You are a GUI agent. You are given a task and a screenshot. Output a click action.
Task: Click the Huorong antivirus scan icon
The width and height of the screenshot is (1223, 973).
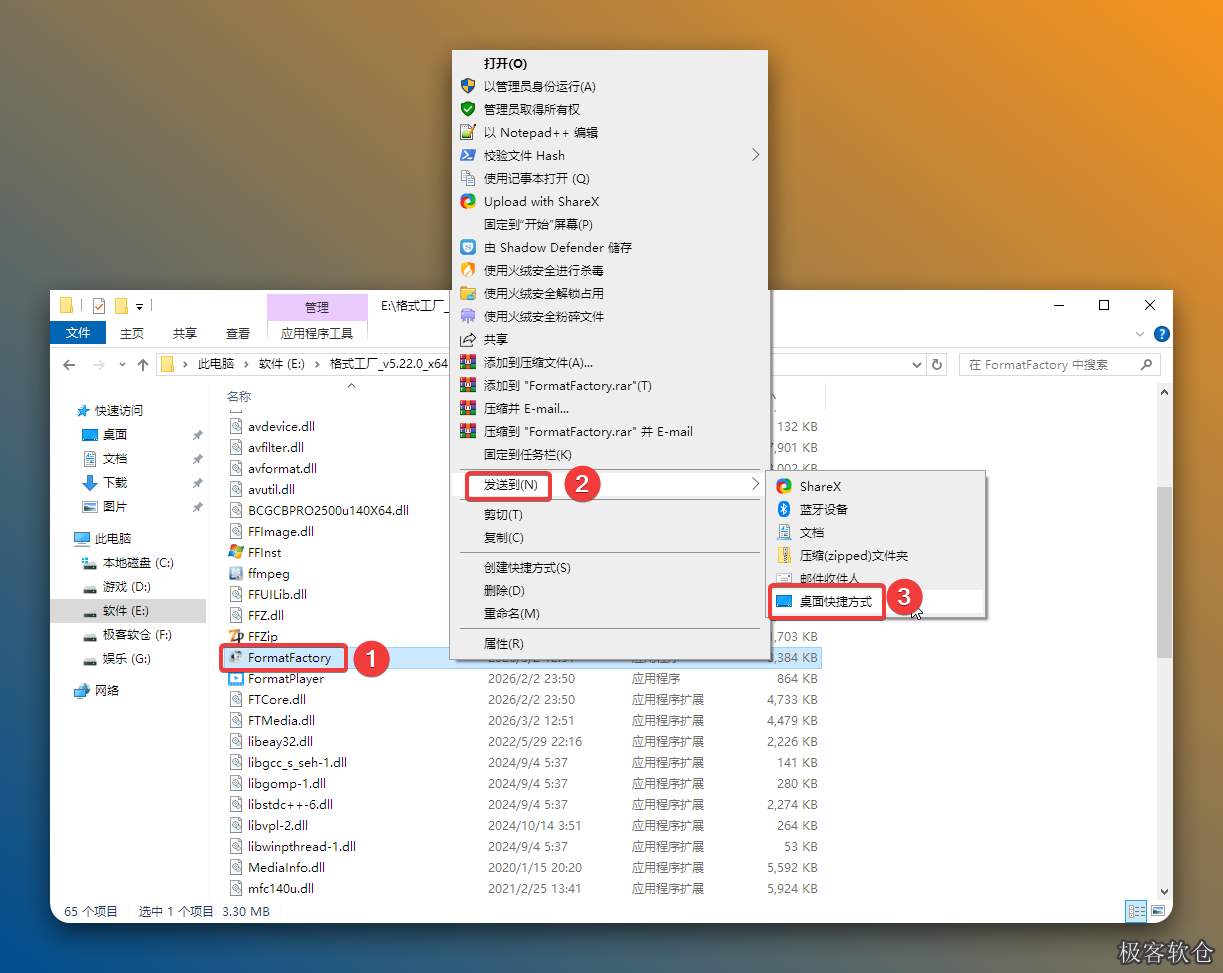click(467, 270)
